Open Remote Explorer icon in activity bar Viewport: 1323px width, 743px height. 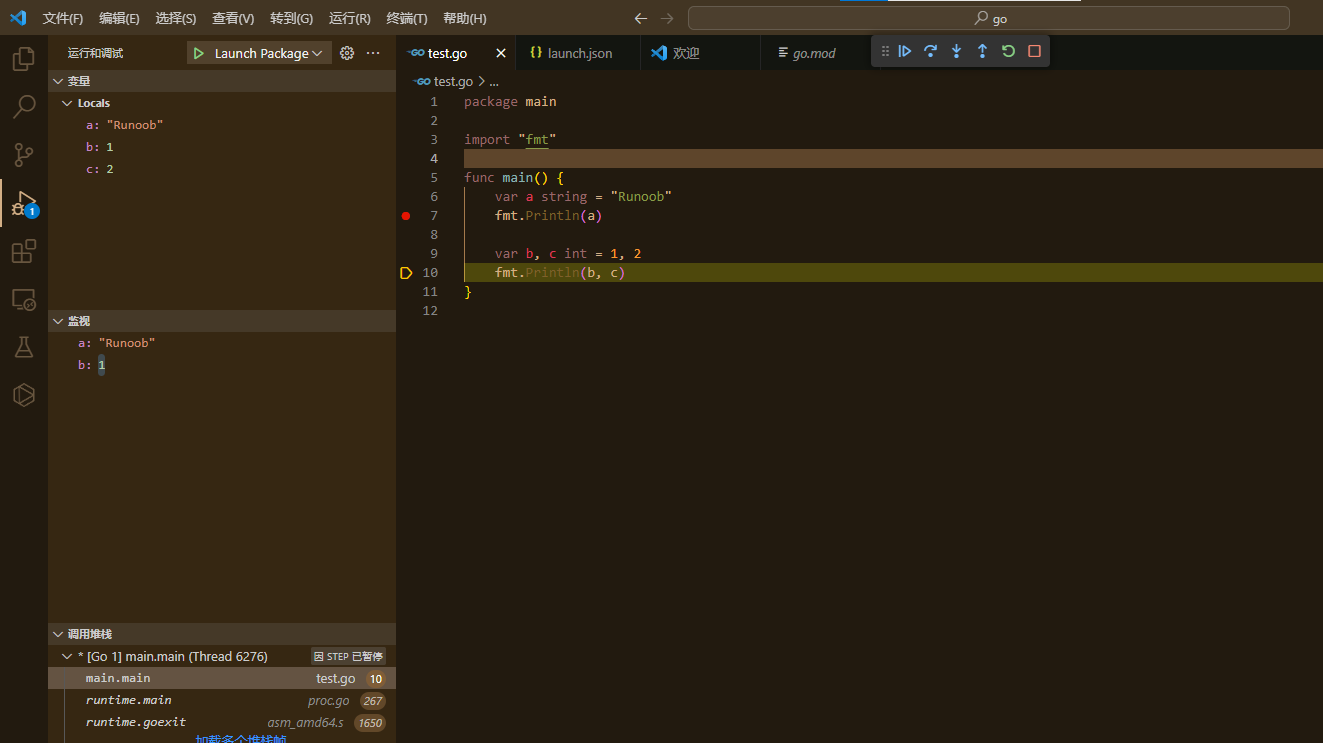pyautogui.click(x=23, y=299)
